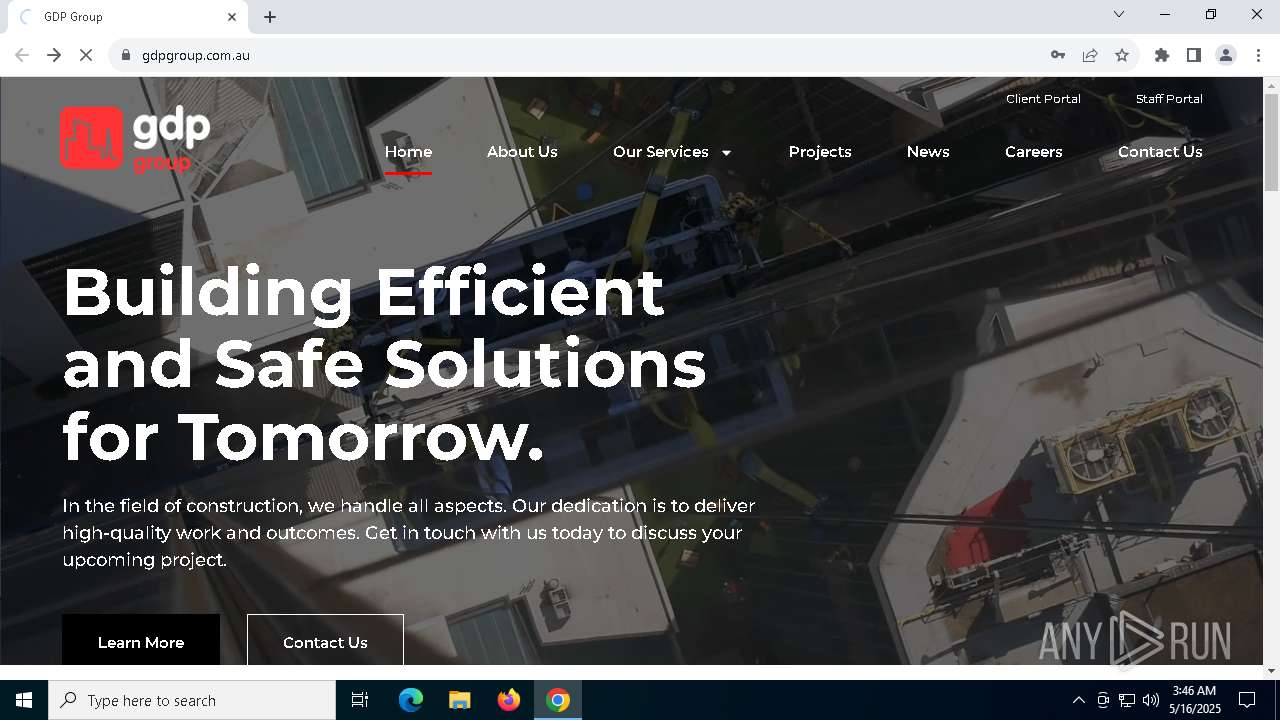The image size is (1280, 720).
Task: Bookmark this page with star
Action: (1122, 55)
